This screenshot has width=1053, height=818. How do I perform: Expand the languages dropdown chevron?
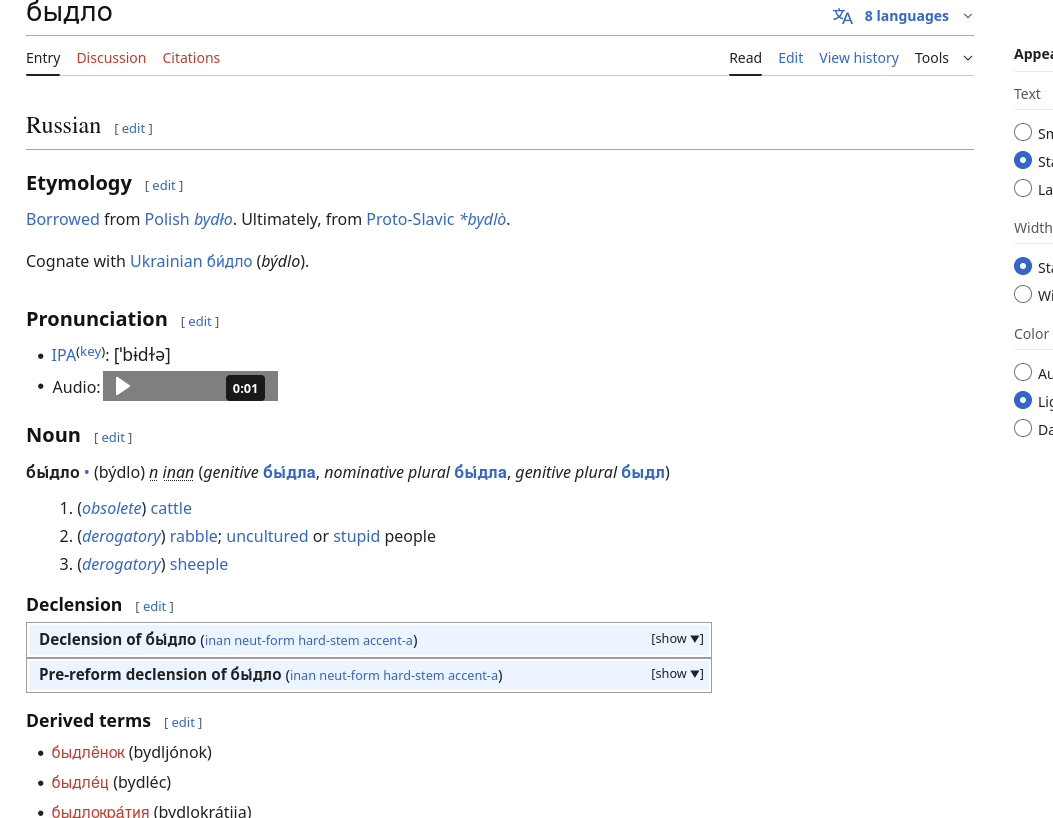click(x=968, y=16)
